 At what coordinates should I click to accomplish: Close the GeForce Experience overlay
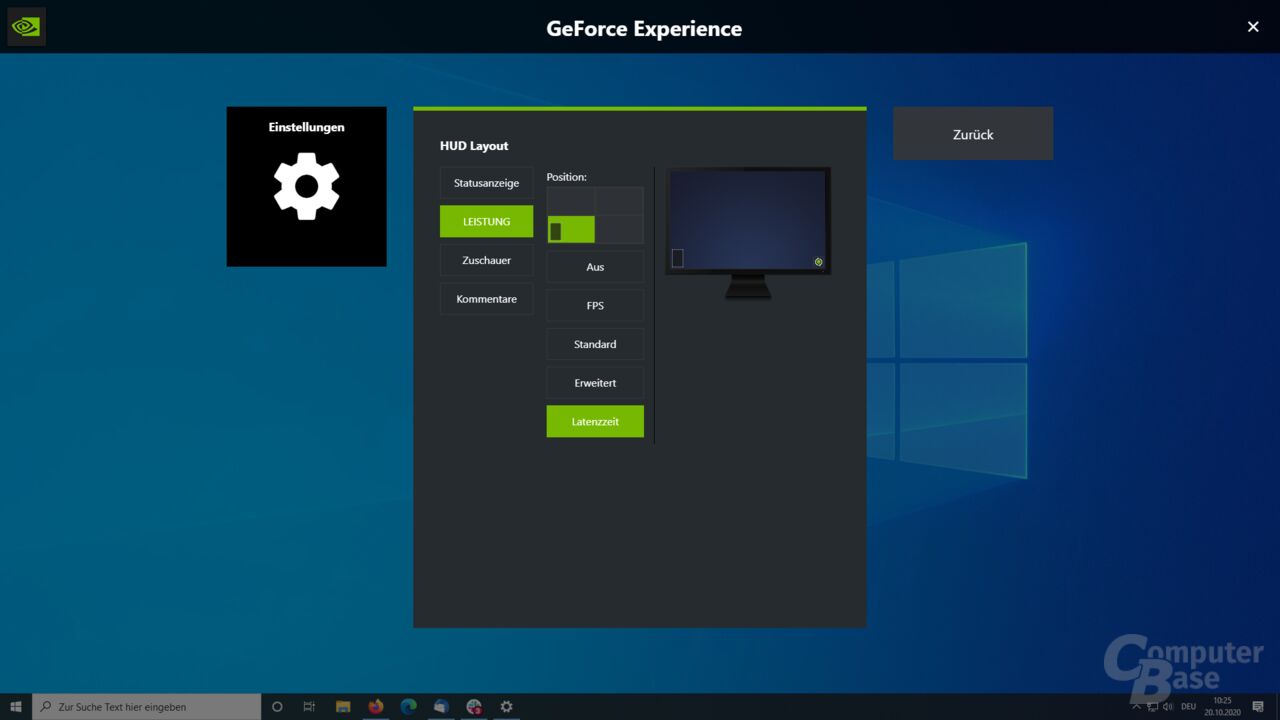click(1253, 27)
